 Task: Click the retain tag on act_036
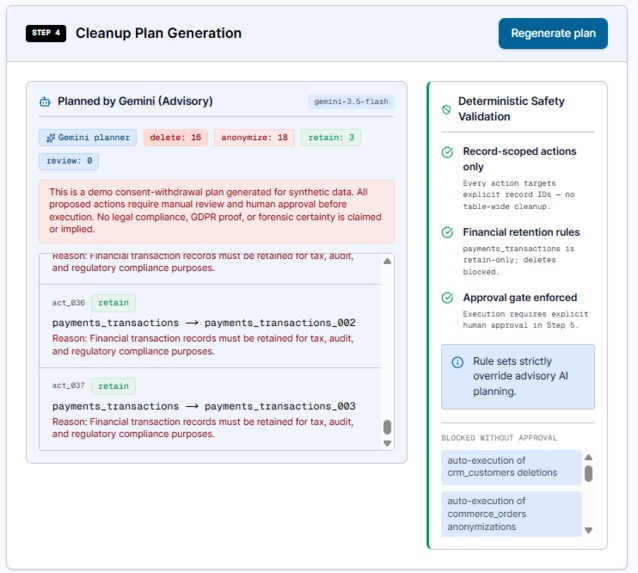(113, 303)
